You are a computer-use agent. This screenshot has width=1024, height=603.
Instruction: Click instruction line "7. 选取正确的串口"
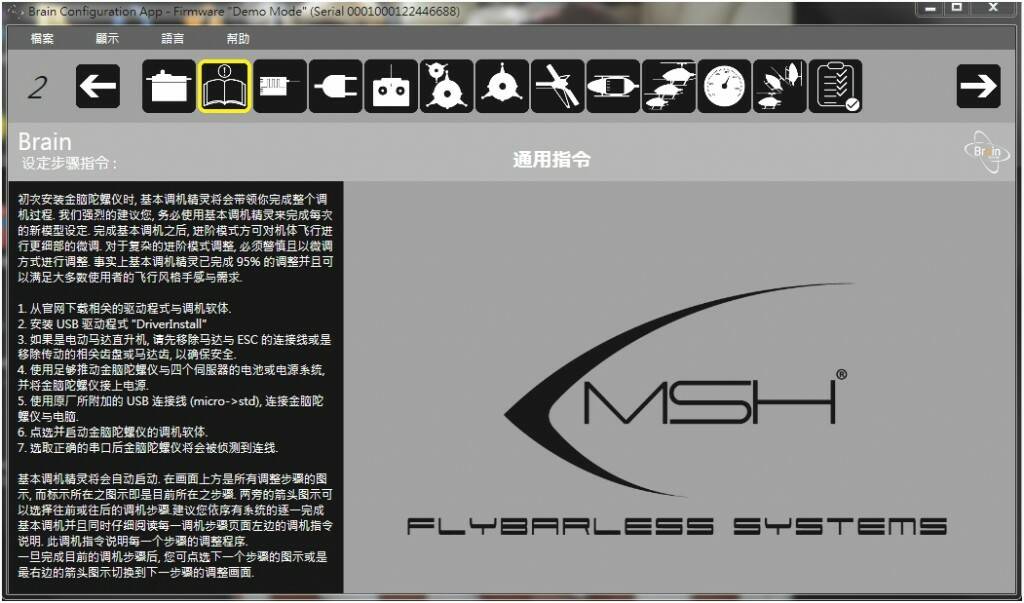148,448
